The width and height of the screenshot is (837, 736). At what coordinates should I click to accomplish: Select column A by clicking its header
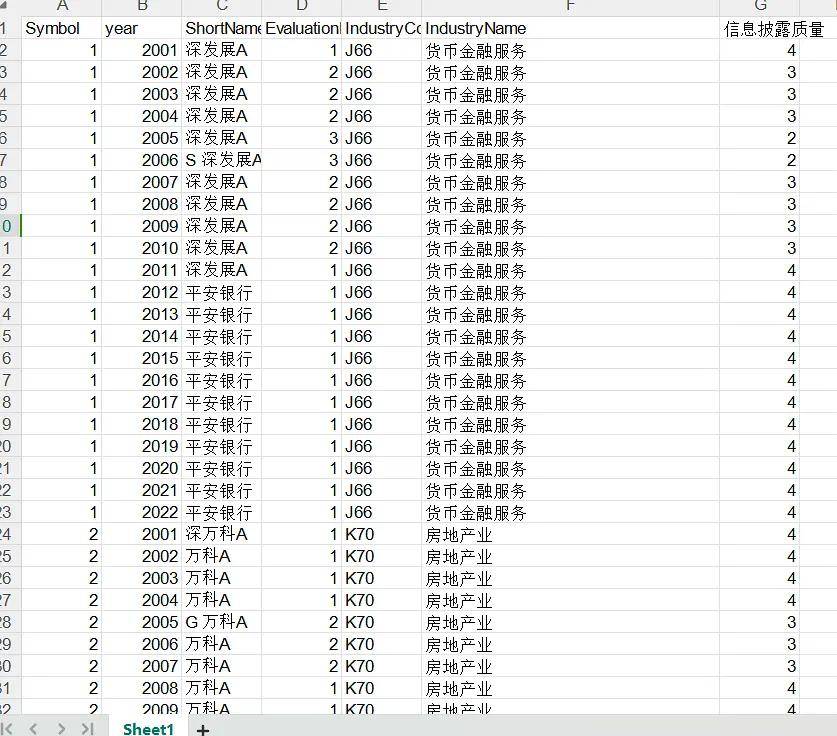[x=62, y=7]
